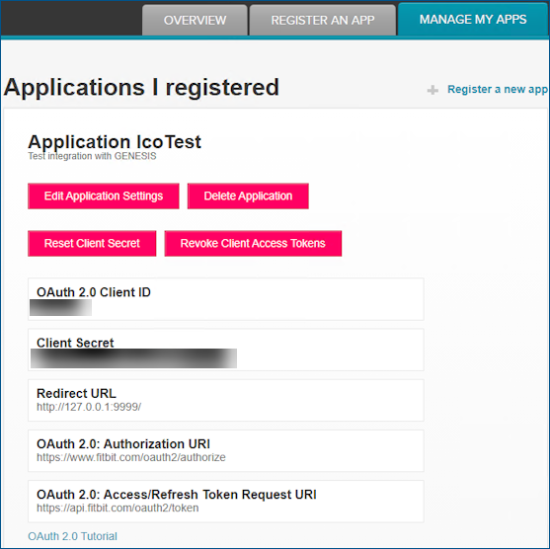The image size is (550, 549).
Task: Click the Application IcoTest heading
Action: (114, 142)
